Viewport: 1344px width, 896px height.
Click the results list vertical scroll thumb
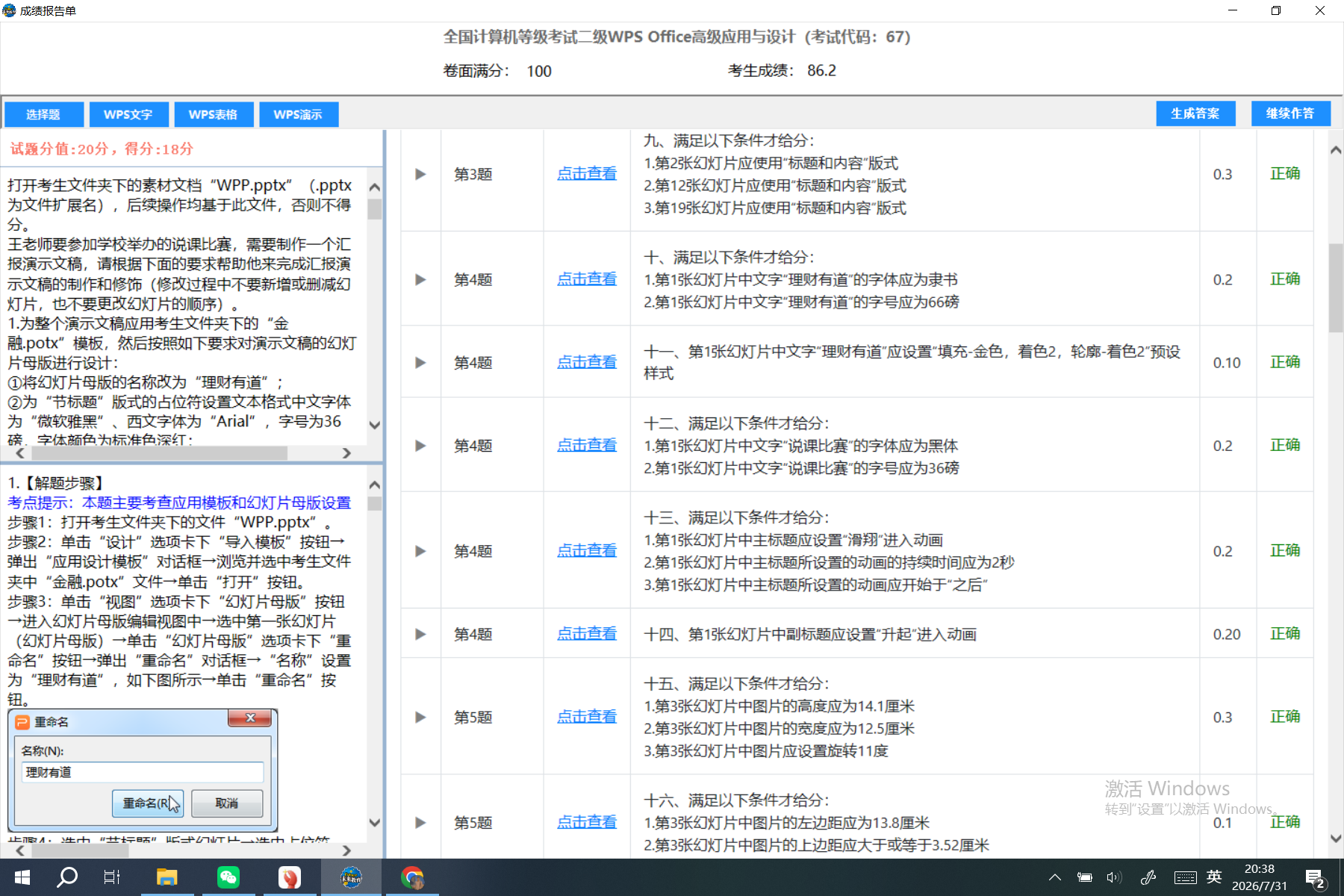pos(1336,288)
